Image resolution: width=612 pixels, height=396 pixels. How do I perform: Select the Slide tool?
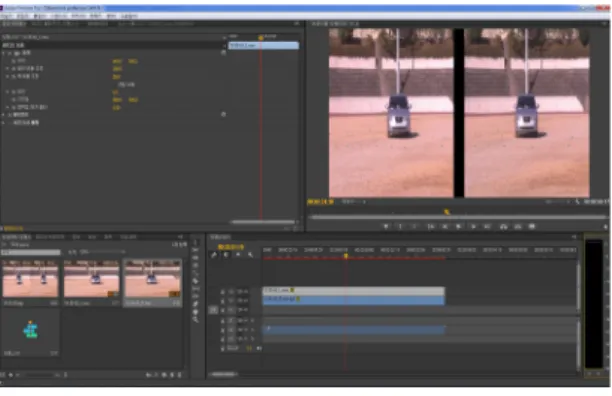196,297
